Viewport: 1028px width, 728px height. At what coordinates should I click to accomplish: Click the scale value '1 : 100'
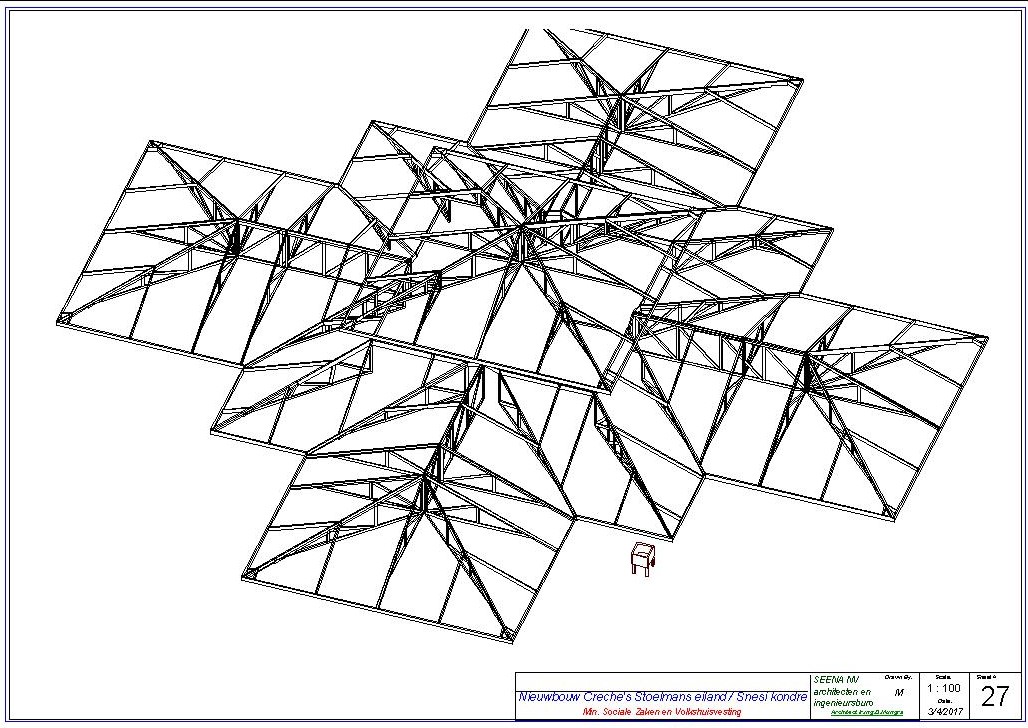tap(944, 689)
